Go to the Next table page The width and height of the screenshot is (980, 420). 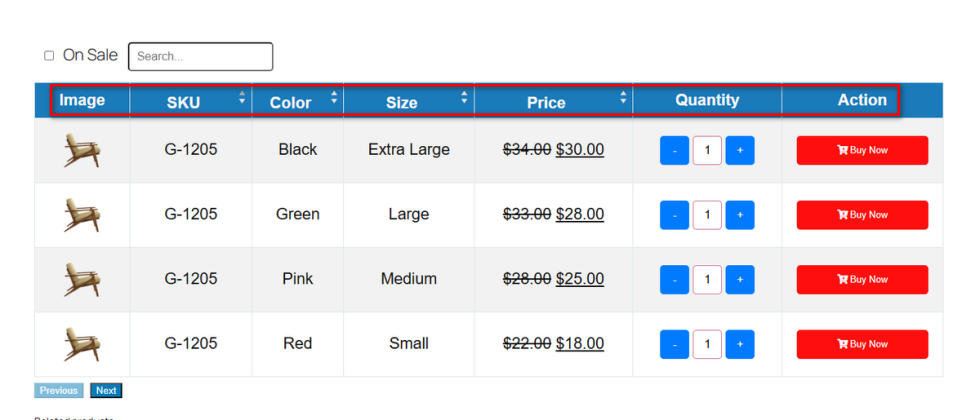(x=106, y=391)
